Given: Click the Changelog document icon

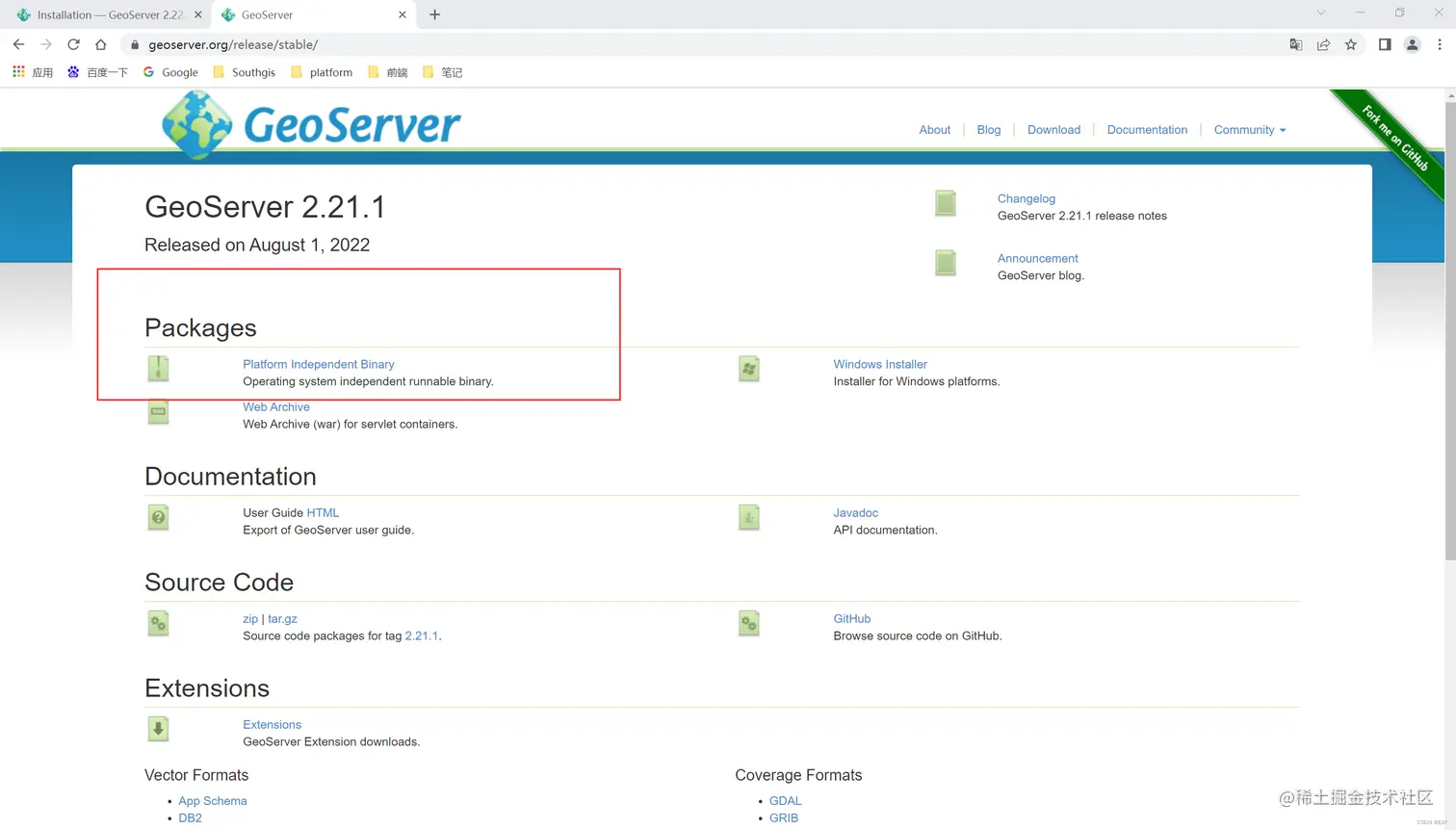Looking at the screenshot, I should point(945,203).
